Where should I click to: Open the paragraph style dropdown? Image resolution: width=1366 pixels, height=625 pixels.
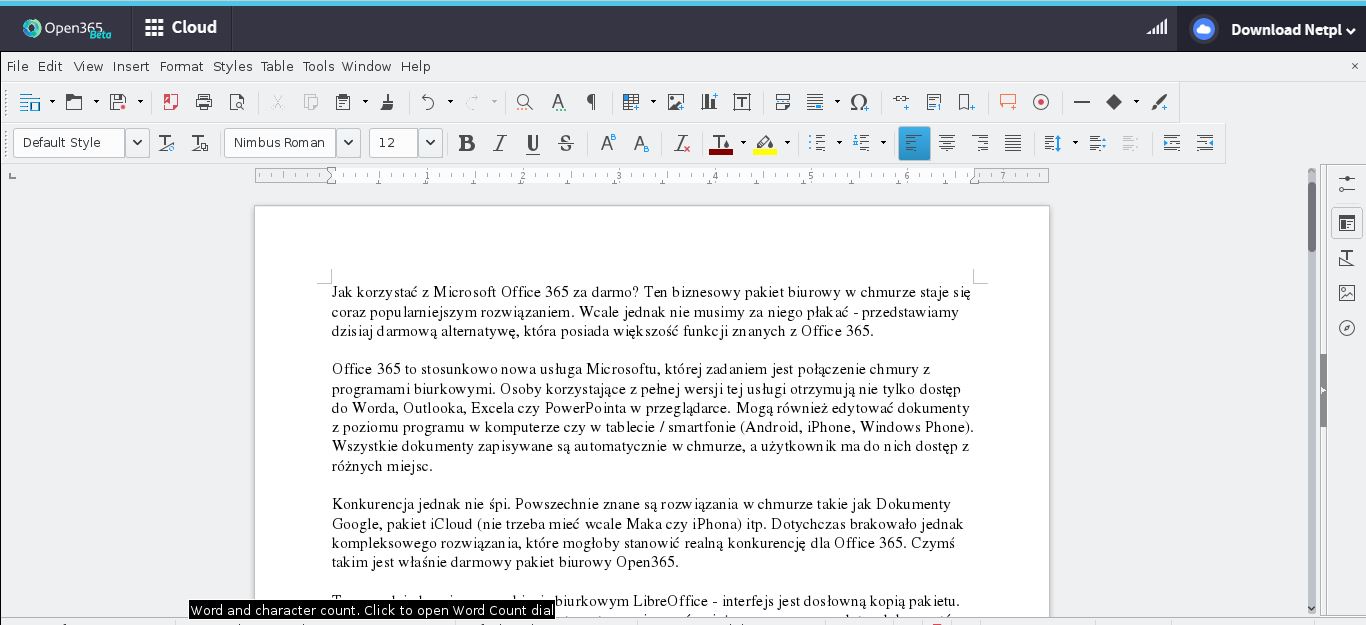pos(137,143)
